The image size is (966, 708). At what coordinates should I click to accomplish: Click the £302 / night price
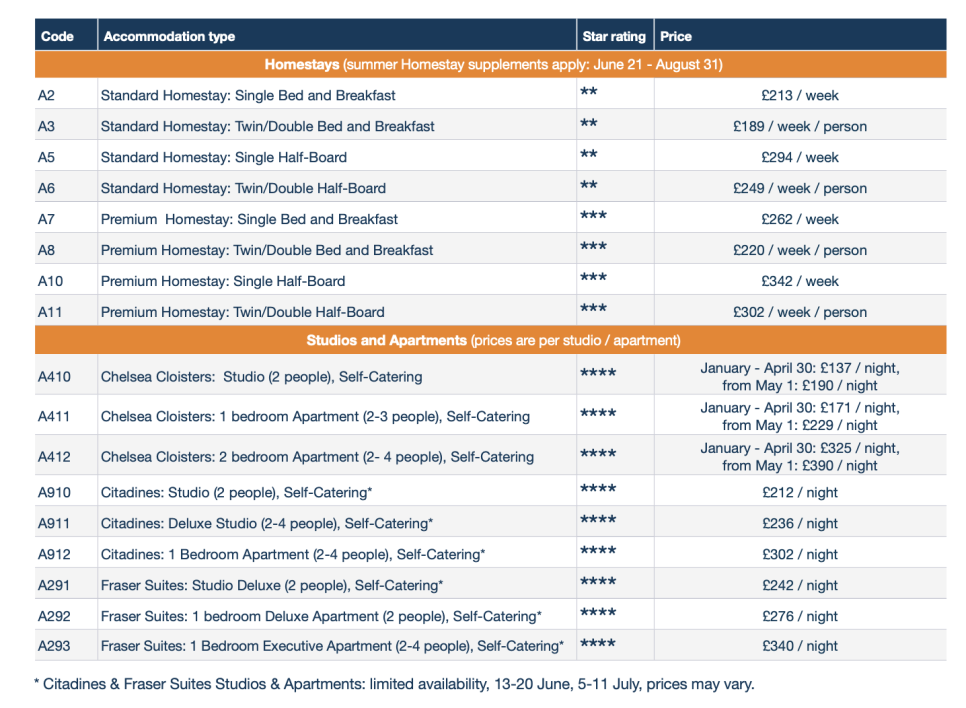(x=800, y=554)
